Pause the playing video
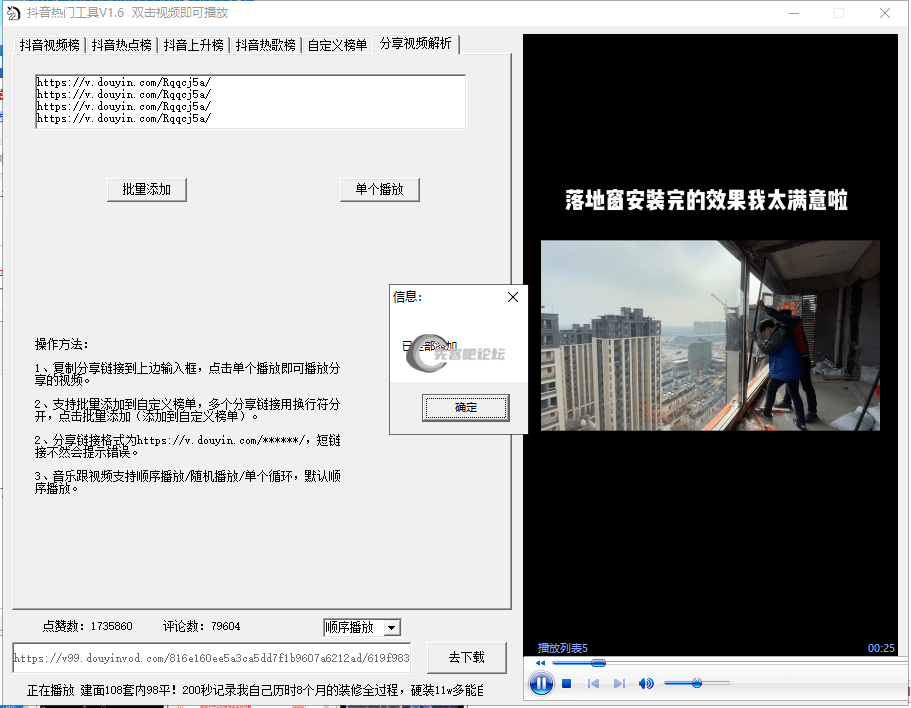This screenshot has height=708, width=911. 540,684
